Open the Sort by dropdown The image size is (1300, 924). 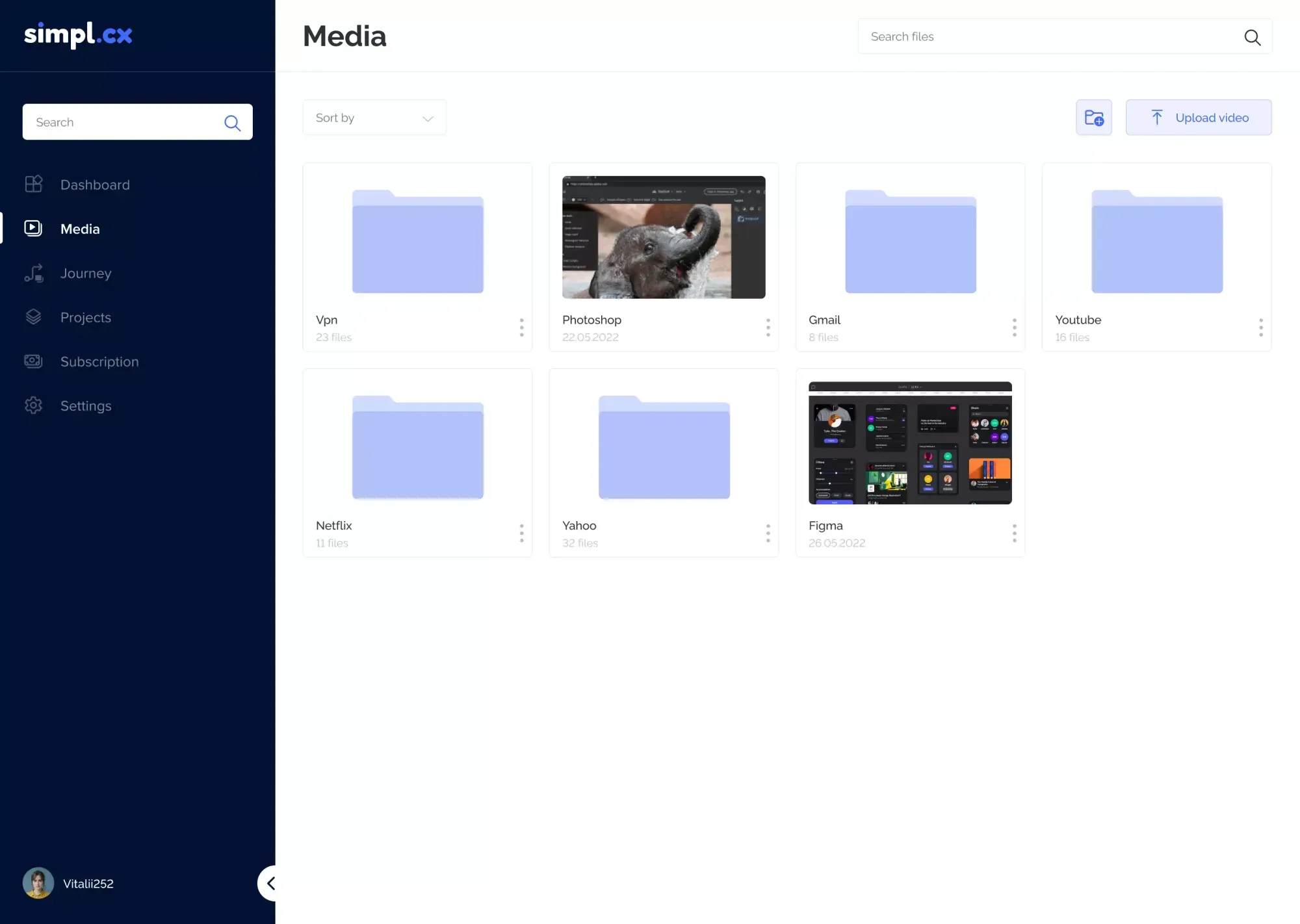tap(374, 118)
